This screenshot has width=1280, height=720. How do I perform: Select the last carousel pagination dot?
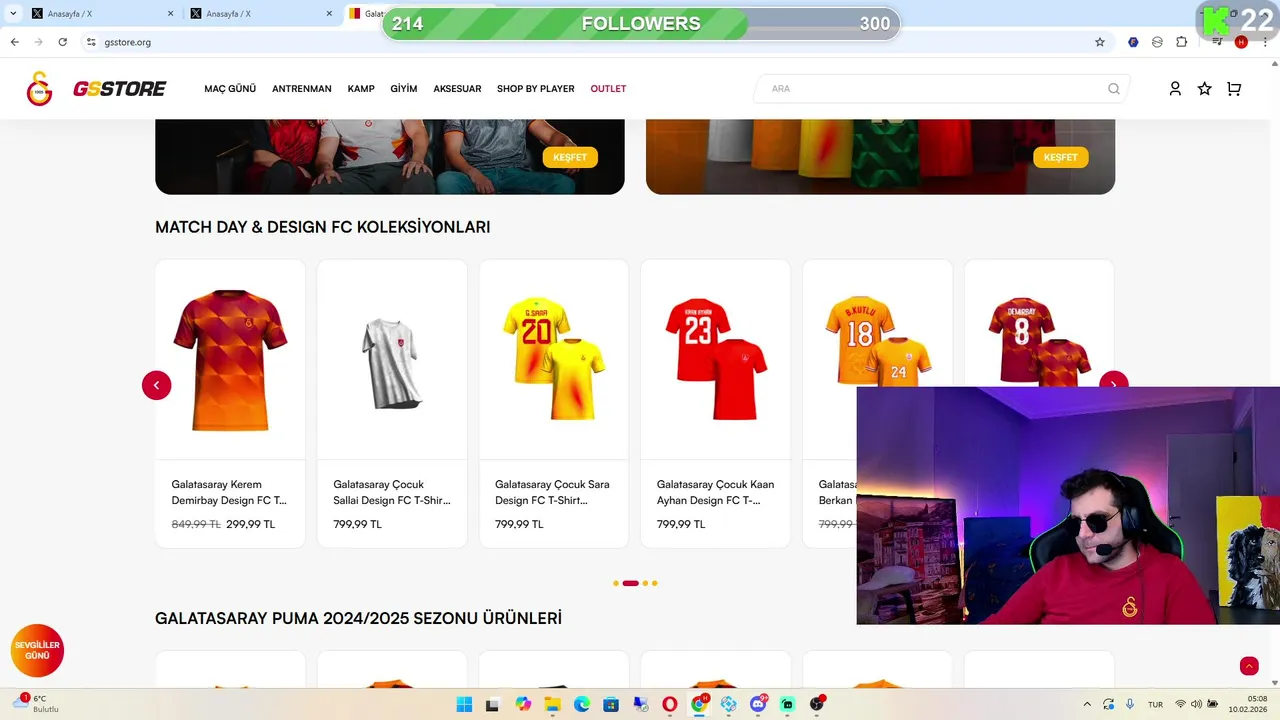point(655,583)
